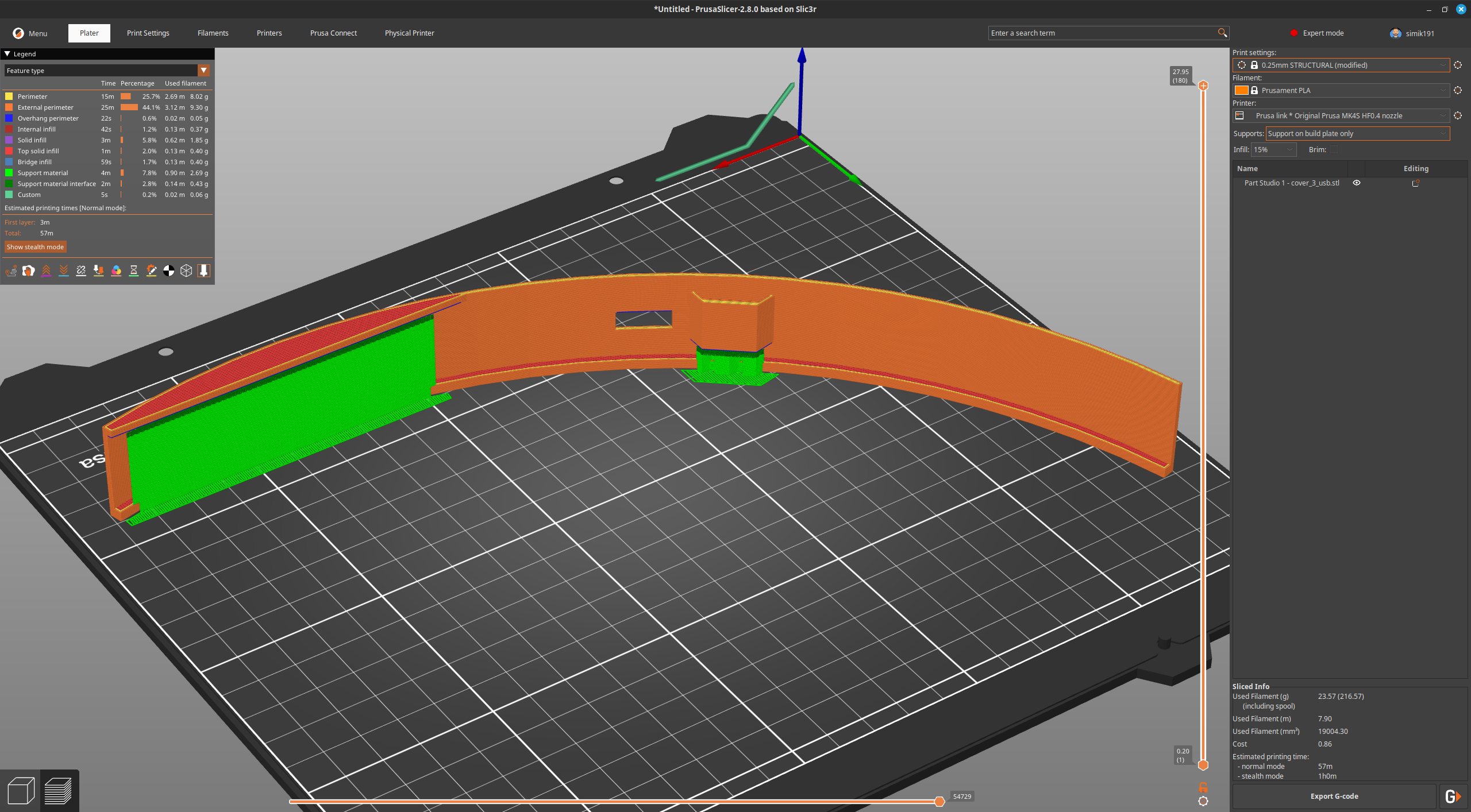Image resolution: width=1471 pixels, height=812 pixels.
Task: Toggle the Seams broken-link icon
Action: 81,271
